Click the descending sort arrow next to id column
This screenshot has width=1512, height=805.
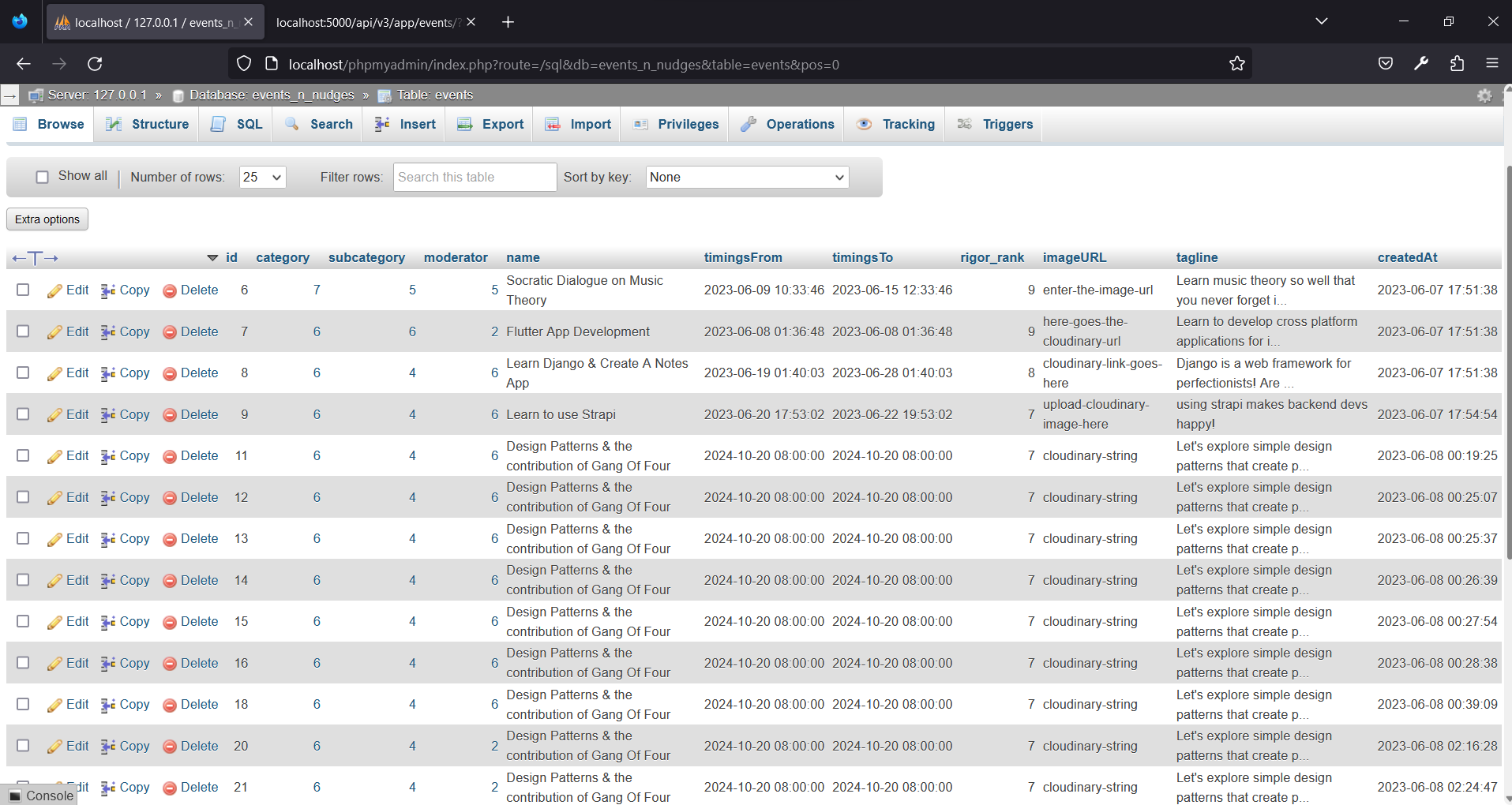tap(212, 257)
